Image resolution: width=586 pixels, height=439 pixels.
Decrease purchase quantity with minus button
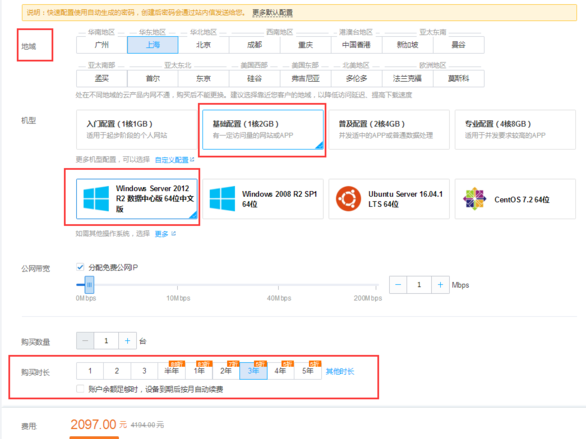(x=85, y=341)
